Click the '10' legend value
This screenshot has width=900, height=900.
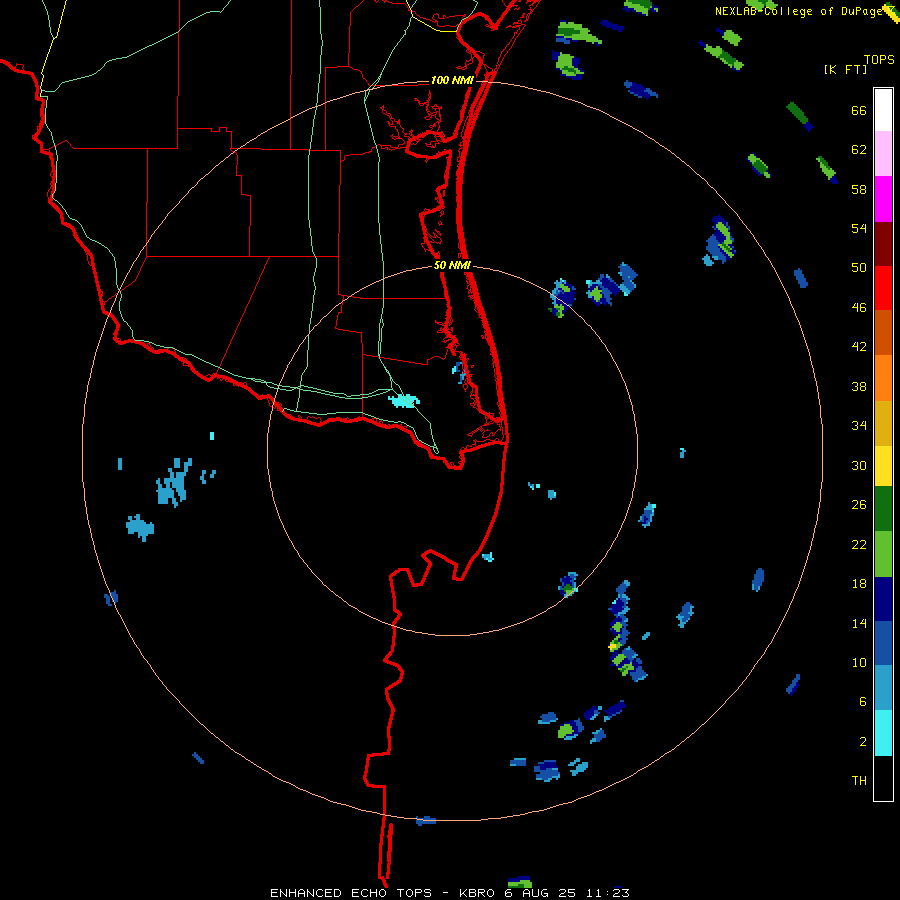click(859, 663)
